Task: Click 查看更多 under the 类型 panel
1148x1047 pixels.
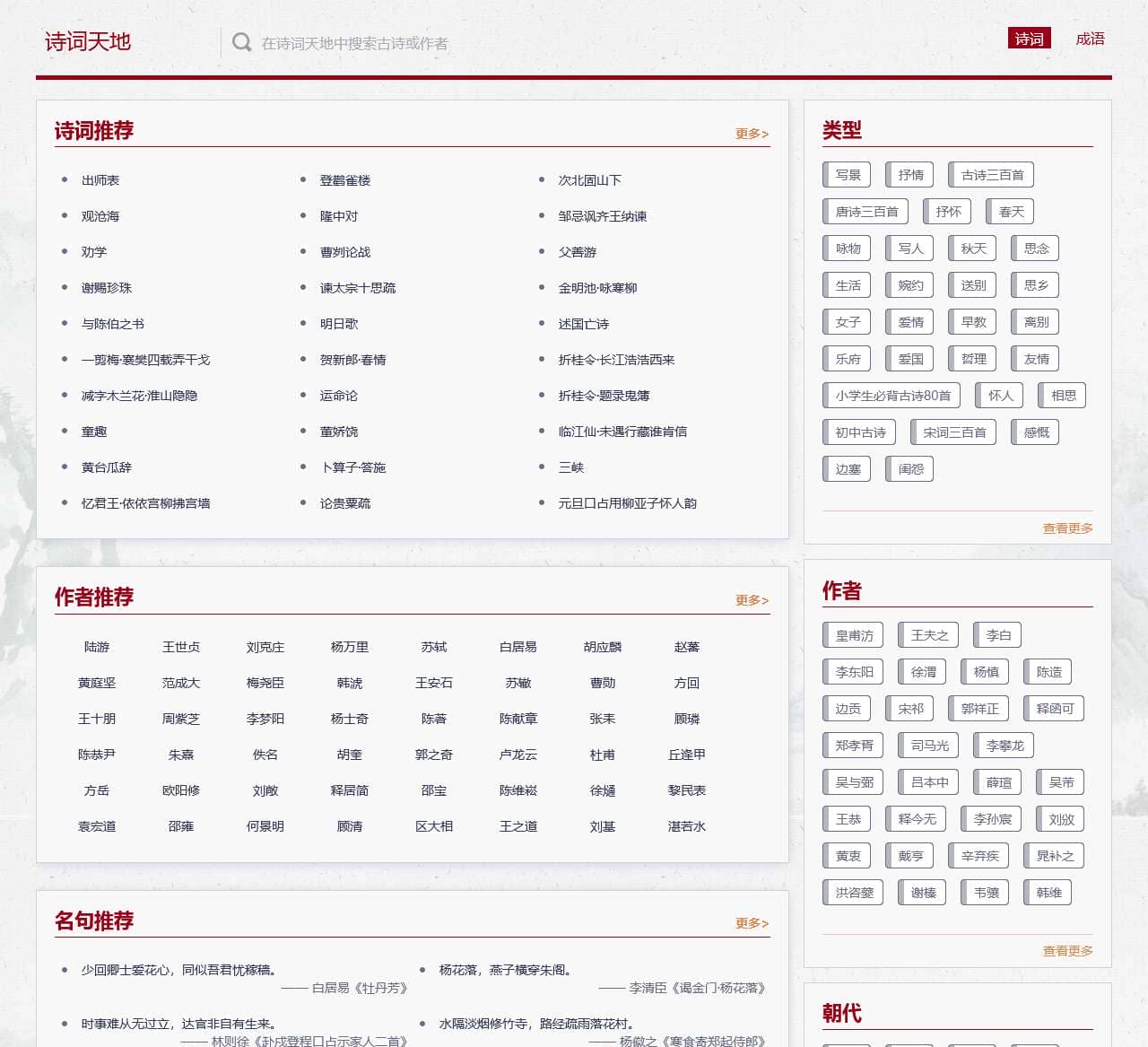Action: click(x=1067, y=528)
